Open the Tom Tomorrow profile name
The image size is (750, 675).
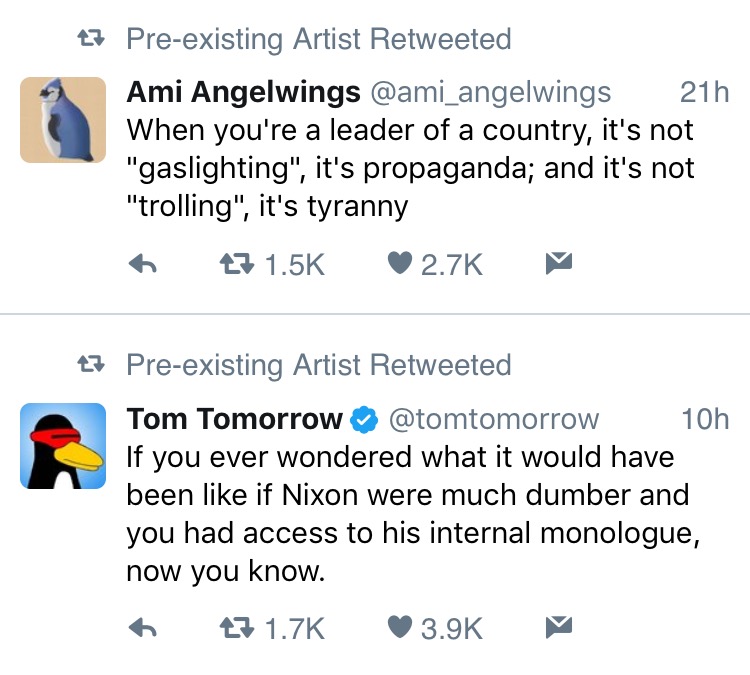[x=235, y=419]
